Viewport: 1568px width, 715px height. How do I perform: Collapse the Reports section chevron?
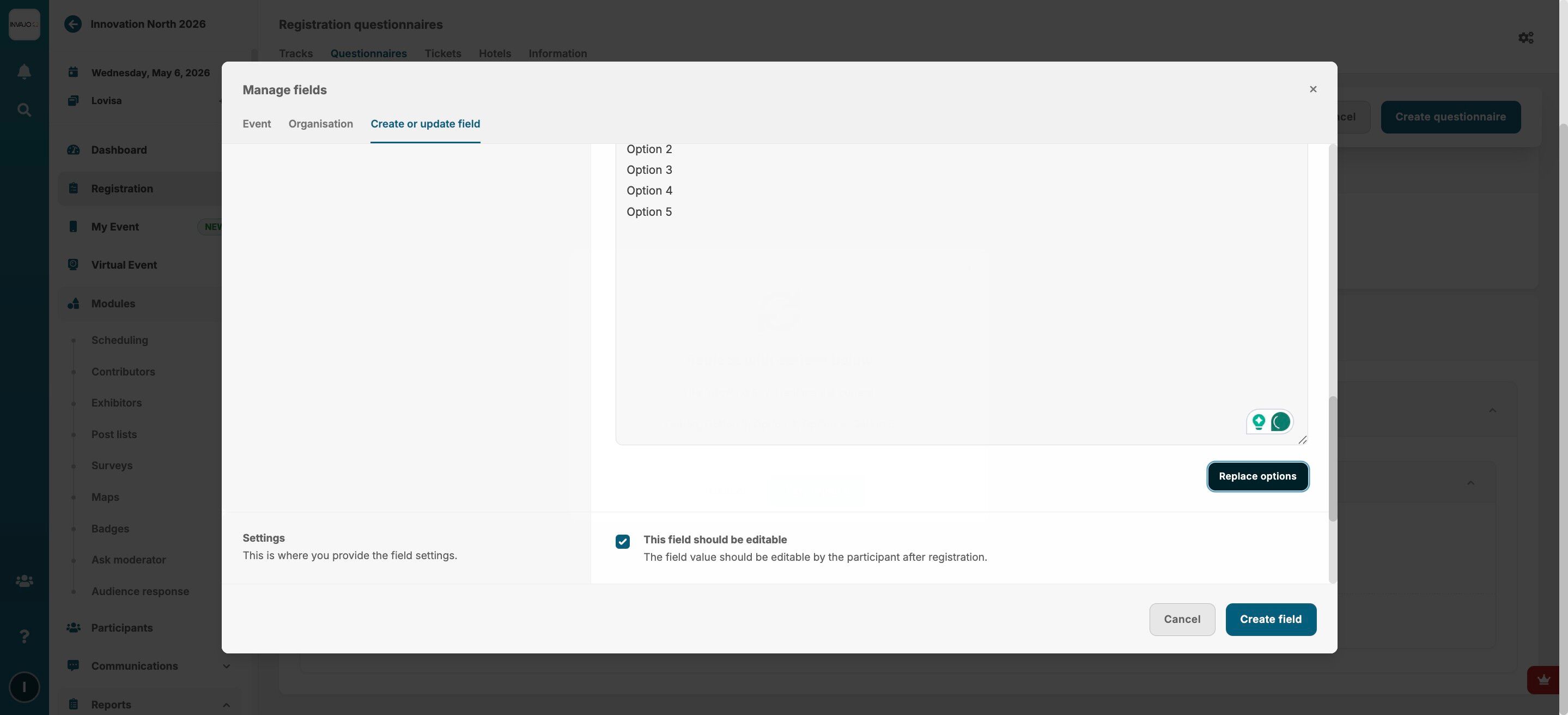[226, 705]
